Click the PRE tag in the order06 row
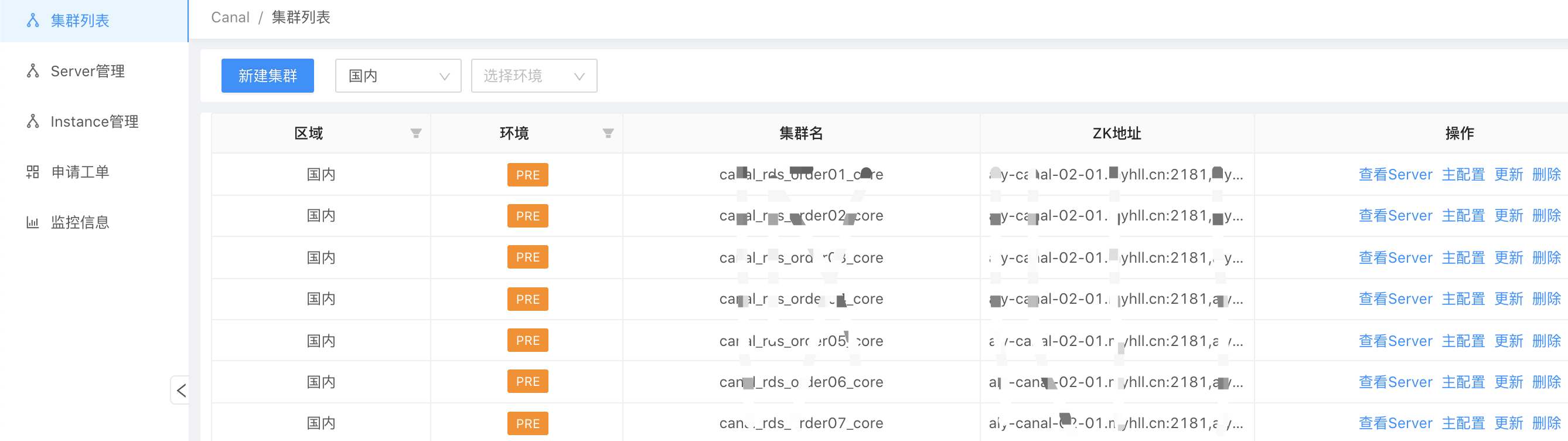 pyautogui.click(x=528, y=382)
